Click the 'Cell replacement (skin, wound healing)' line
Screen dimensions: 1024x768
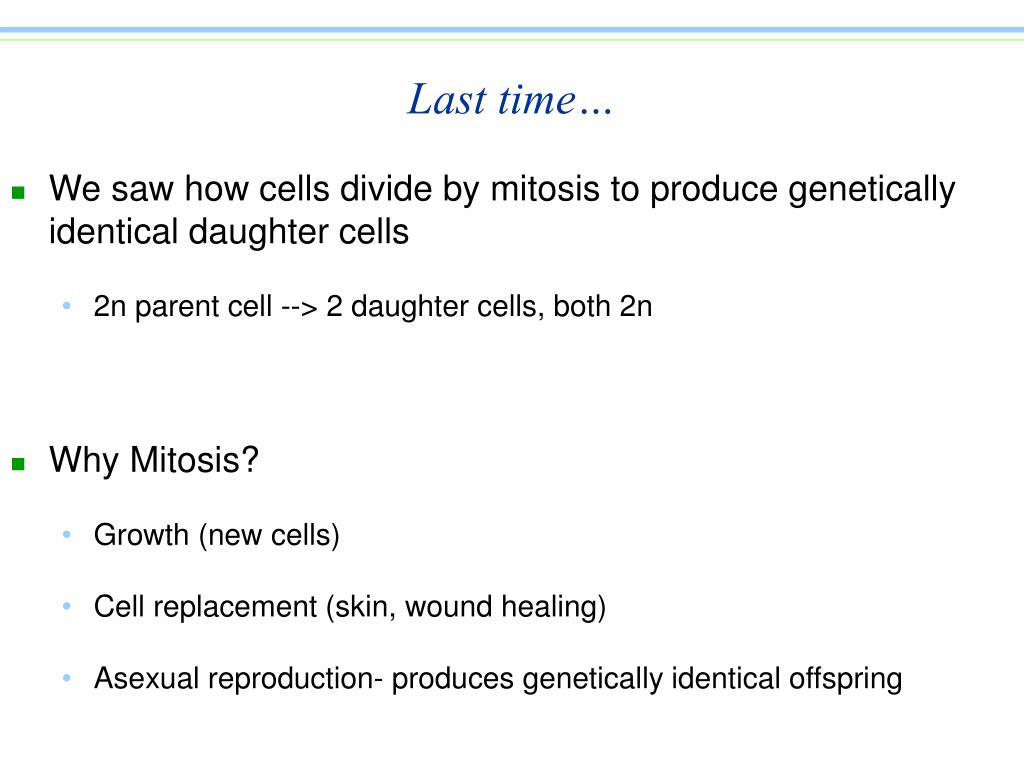coord(350,607)
